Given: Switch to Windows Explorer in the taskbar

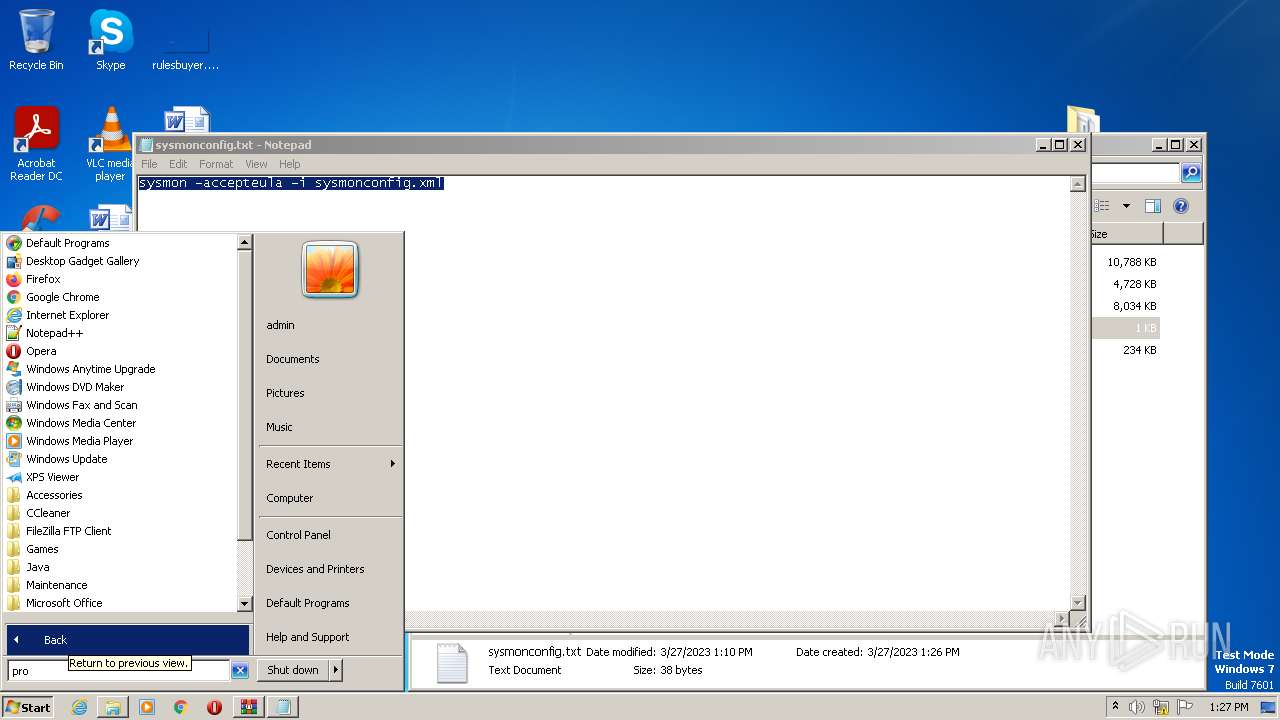Looking at the screenshot, I should 113,707.
